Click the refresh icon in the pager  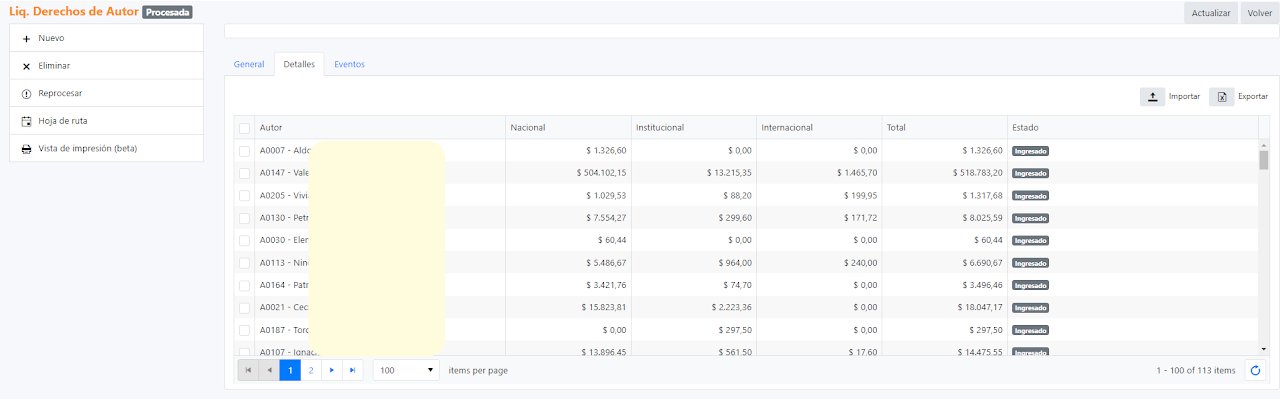1255,370
